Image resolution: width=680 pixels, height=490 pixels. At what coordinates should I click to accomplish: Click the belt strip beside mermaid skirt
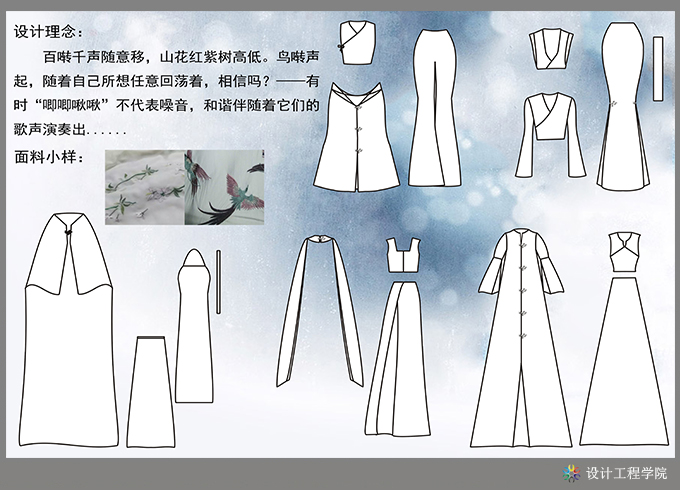click(x=658, y=69)
